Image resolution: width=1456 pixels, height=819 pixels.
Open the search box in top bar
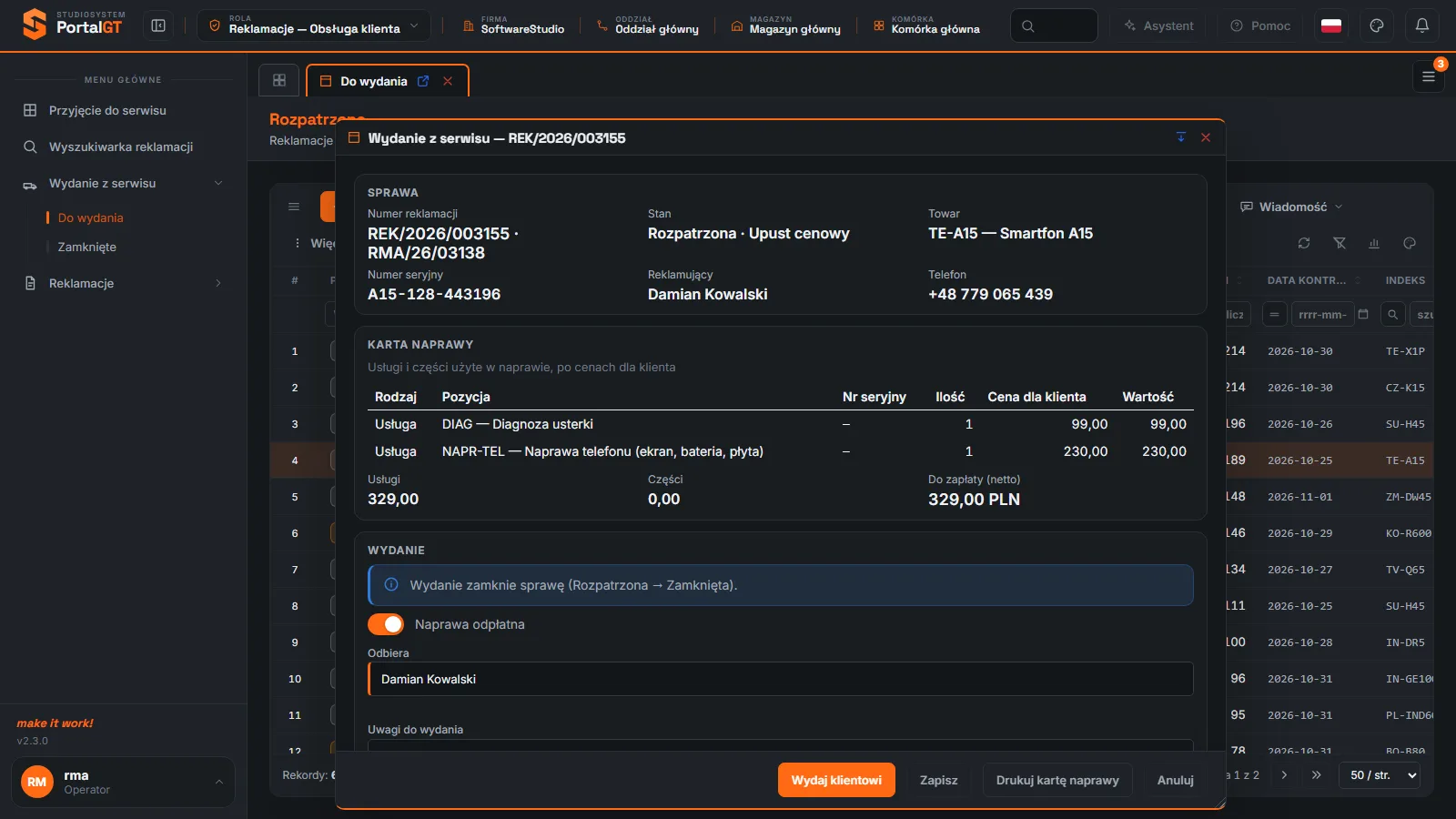pyautogui.click(x=1054, y=25)
